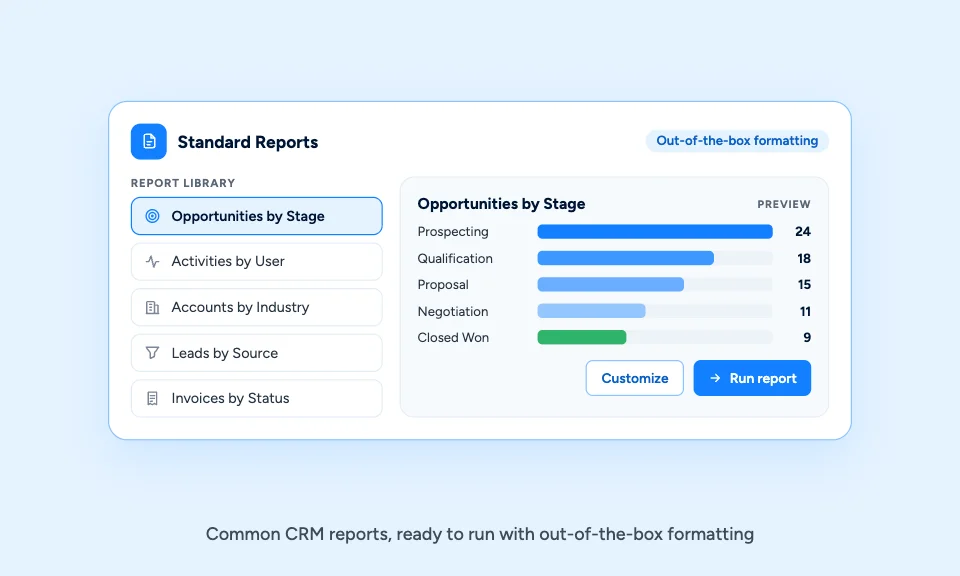
Task: Click the REPORT LIBRARY label
Action: coord(183,183)
